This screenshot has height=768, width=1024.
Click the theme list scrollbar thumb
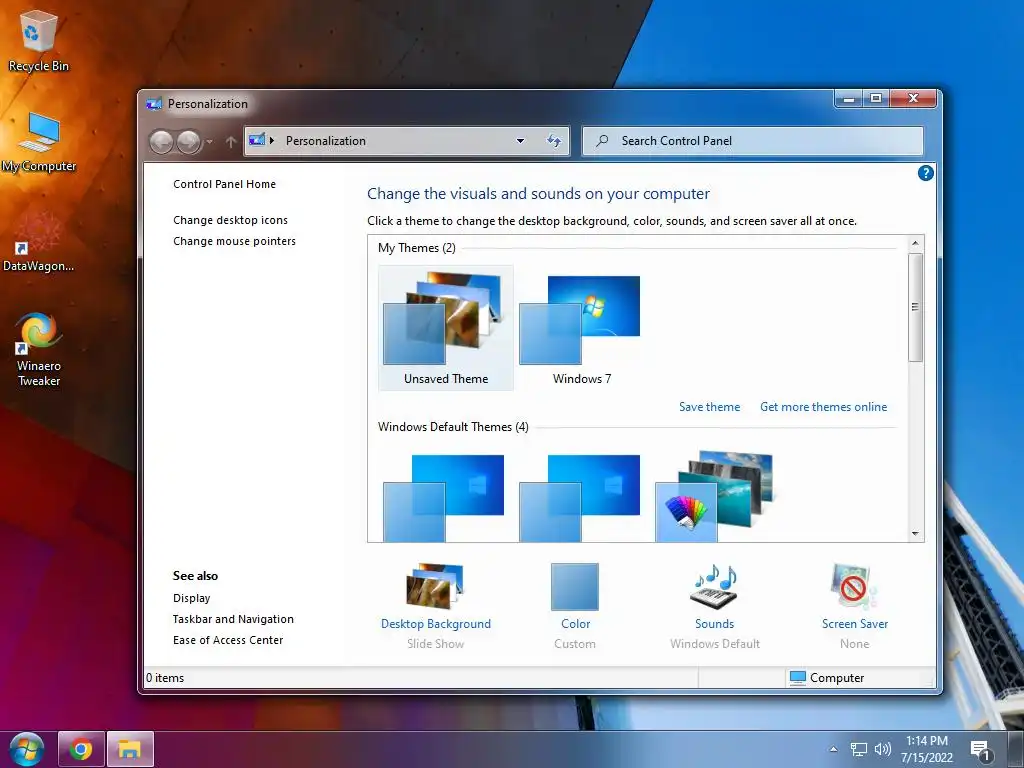tap(915, 307)
